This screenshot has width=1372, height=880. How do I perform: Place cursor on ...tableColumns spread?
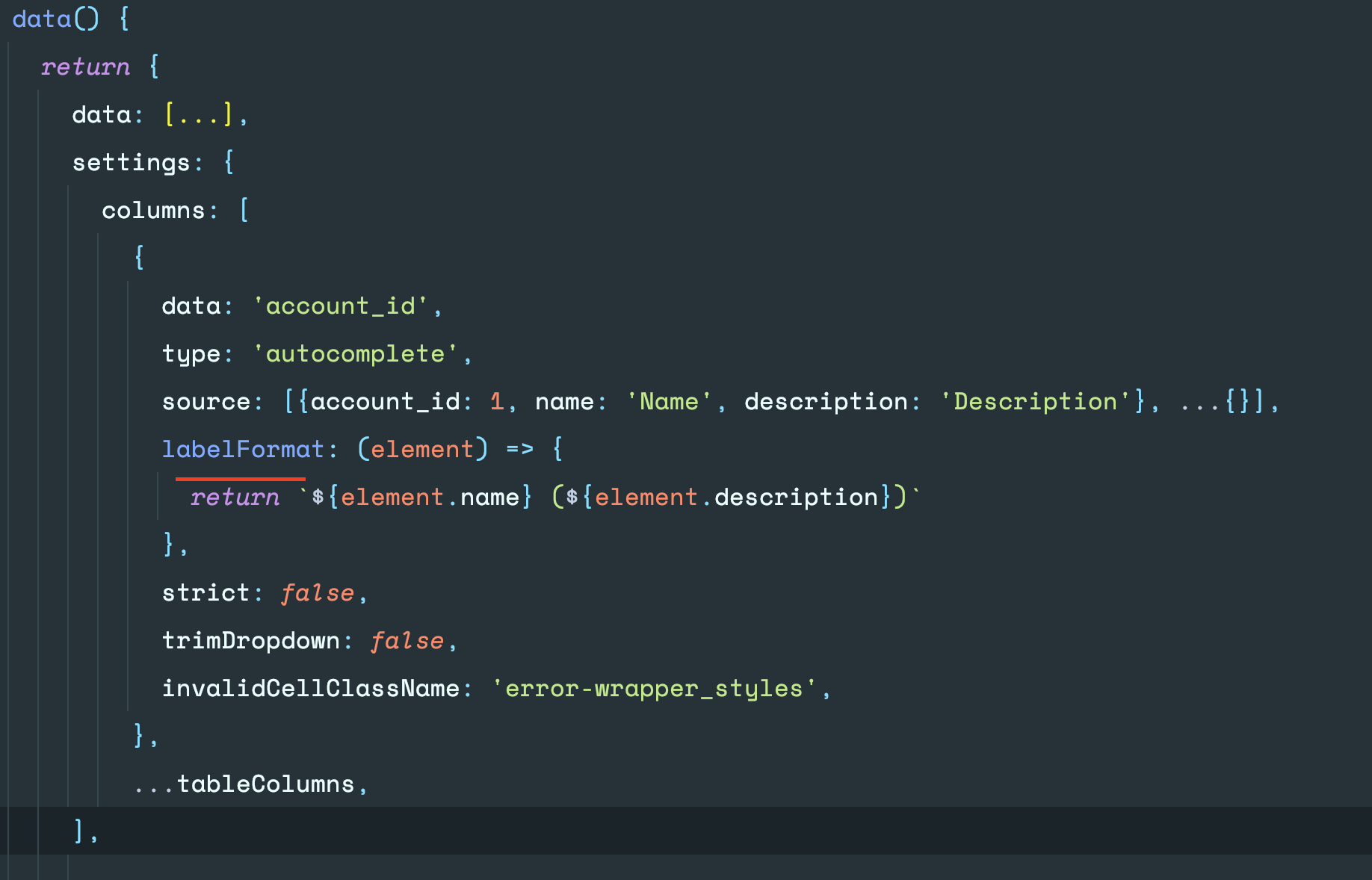[244, 784]
